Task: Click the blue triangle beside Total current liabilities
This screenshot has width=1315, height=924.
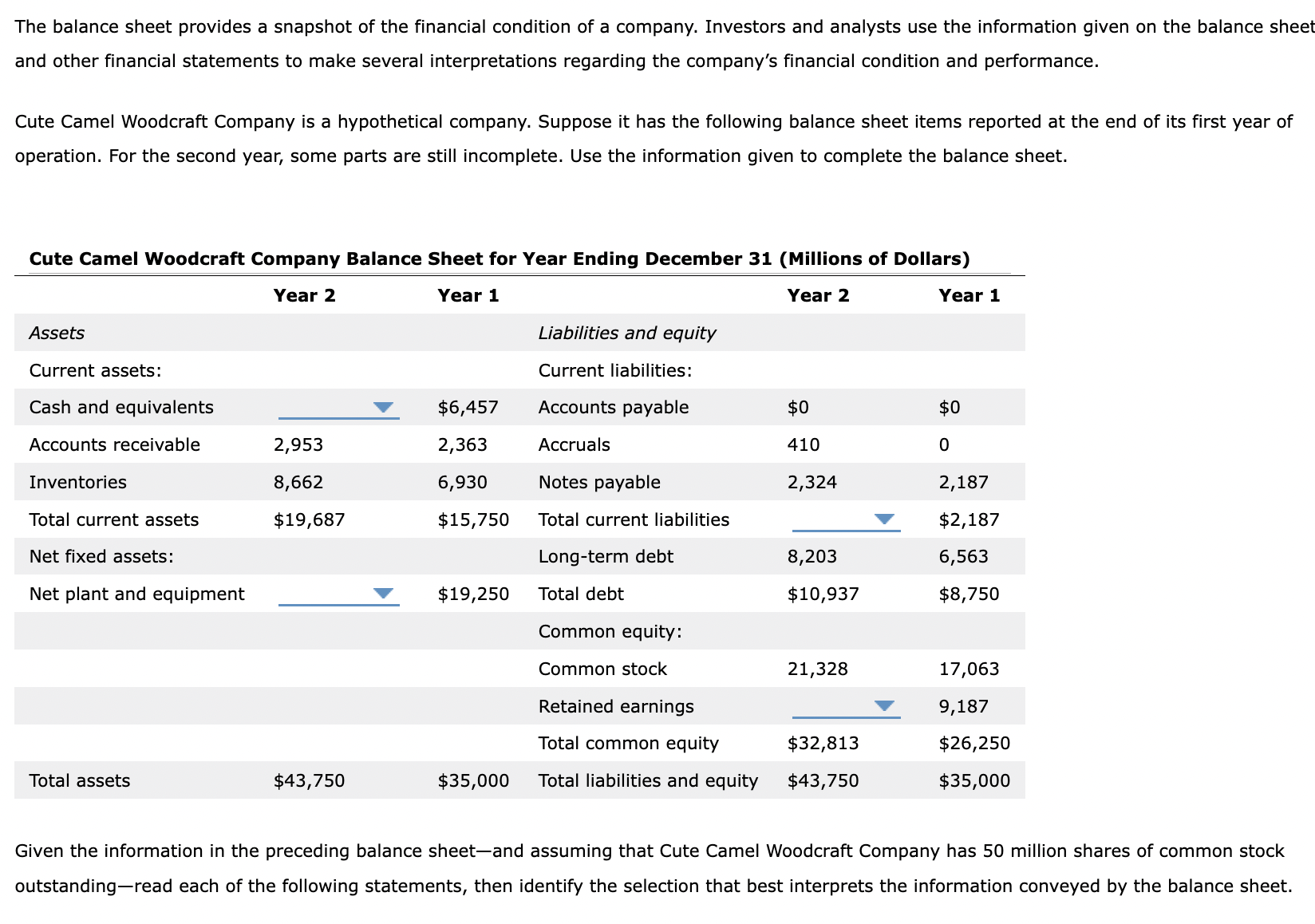Action: [x=883, y=519]
